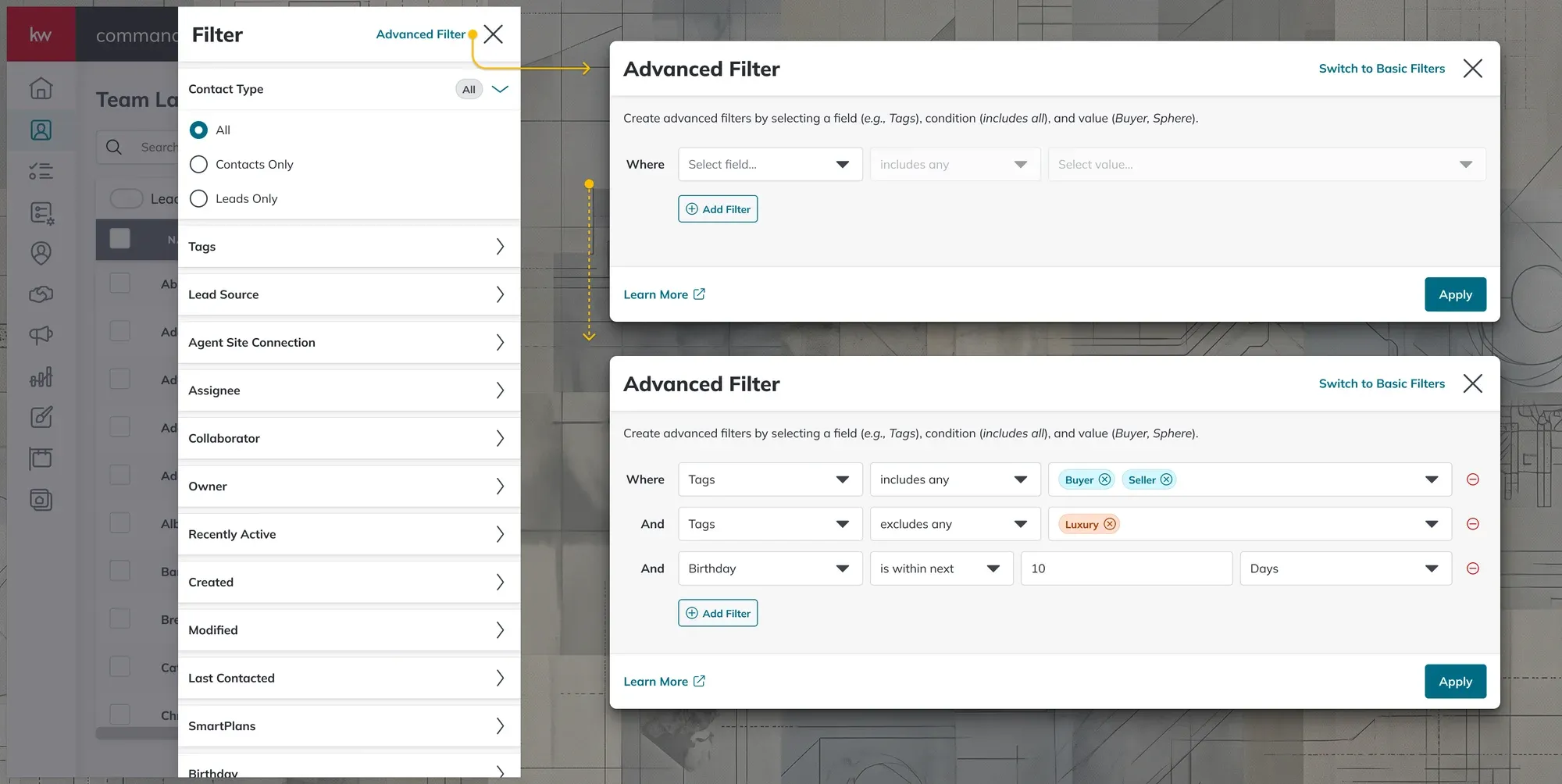Viewport: 1562px width, 784px height.
Task: Click Switch to Basic Filters in top dialog
Action: 1382,69
